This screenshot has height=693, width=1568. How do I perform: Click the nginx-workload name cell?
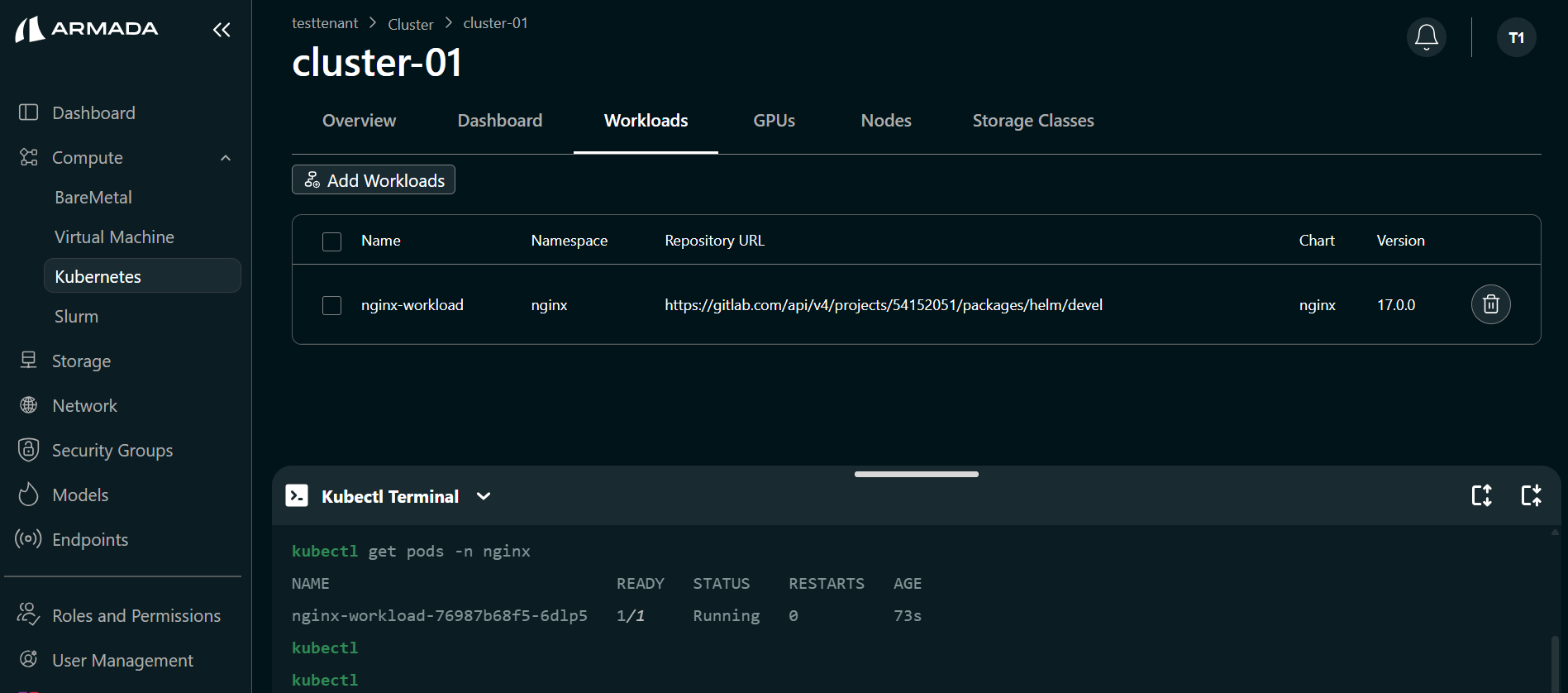tap(412, 305)
